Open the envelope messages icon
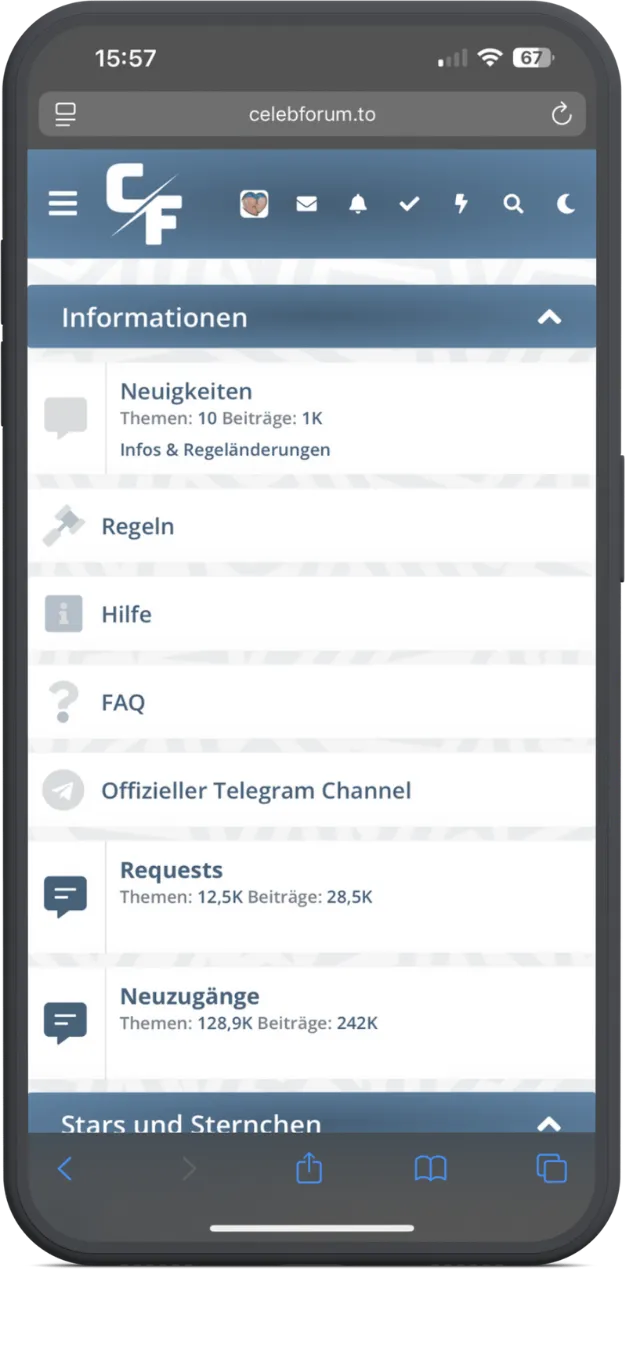Image resolution: width=625 pixels, height=1354 pixels. pyautogui.click(x=306, y=204)
